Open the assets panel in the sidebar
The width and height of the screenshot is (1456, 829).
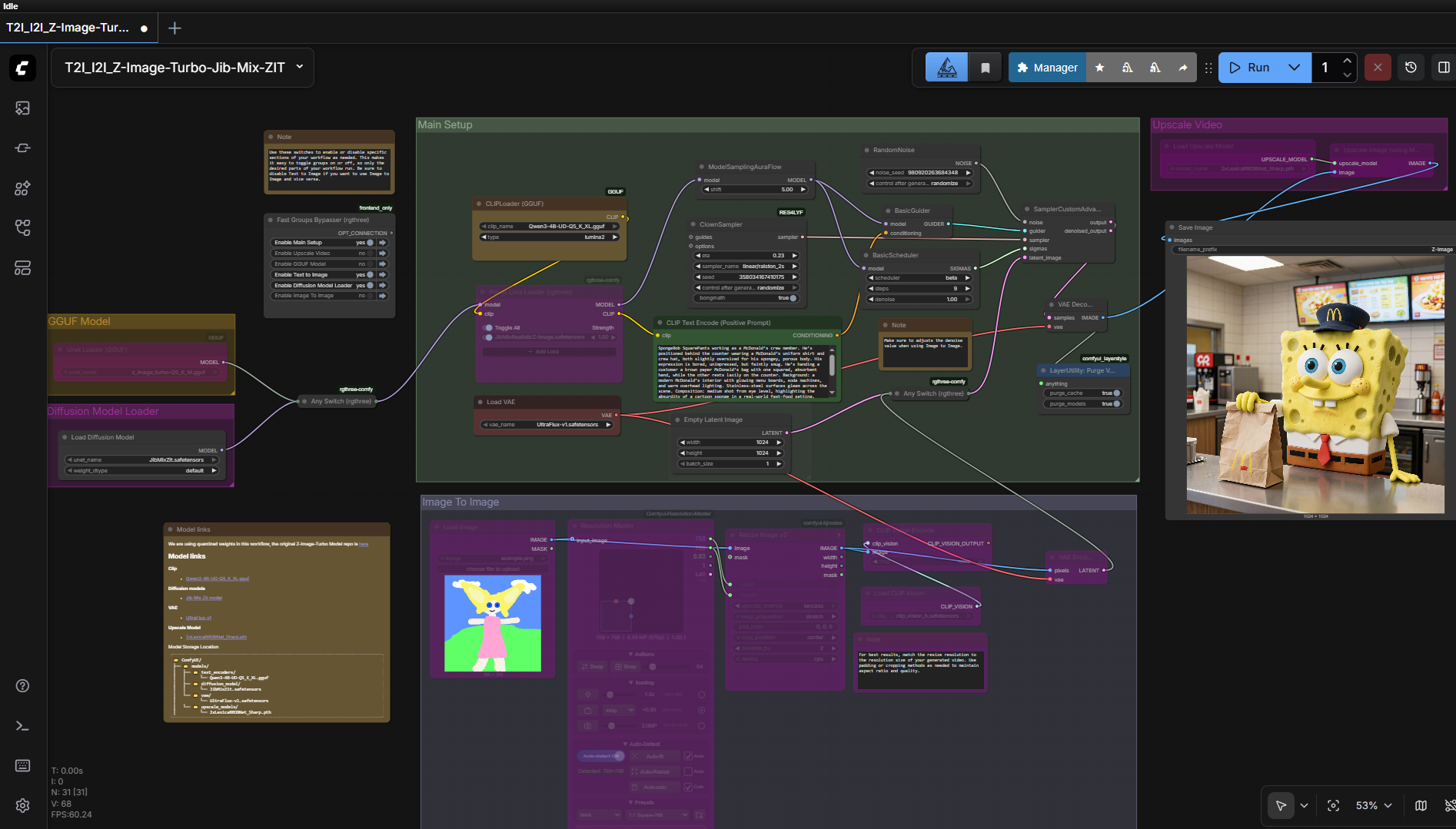pos(22,108)
